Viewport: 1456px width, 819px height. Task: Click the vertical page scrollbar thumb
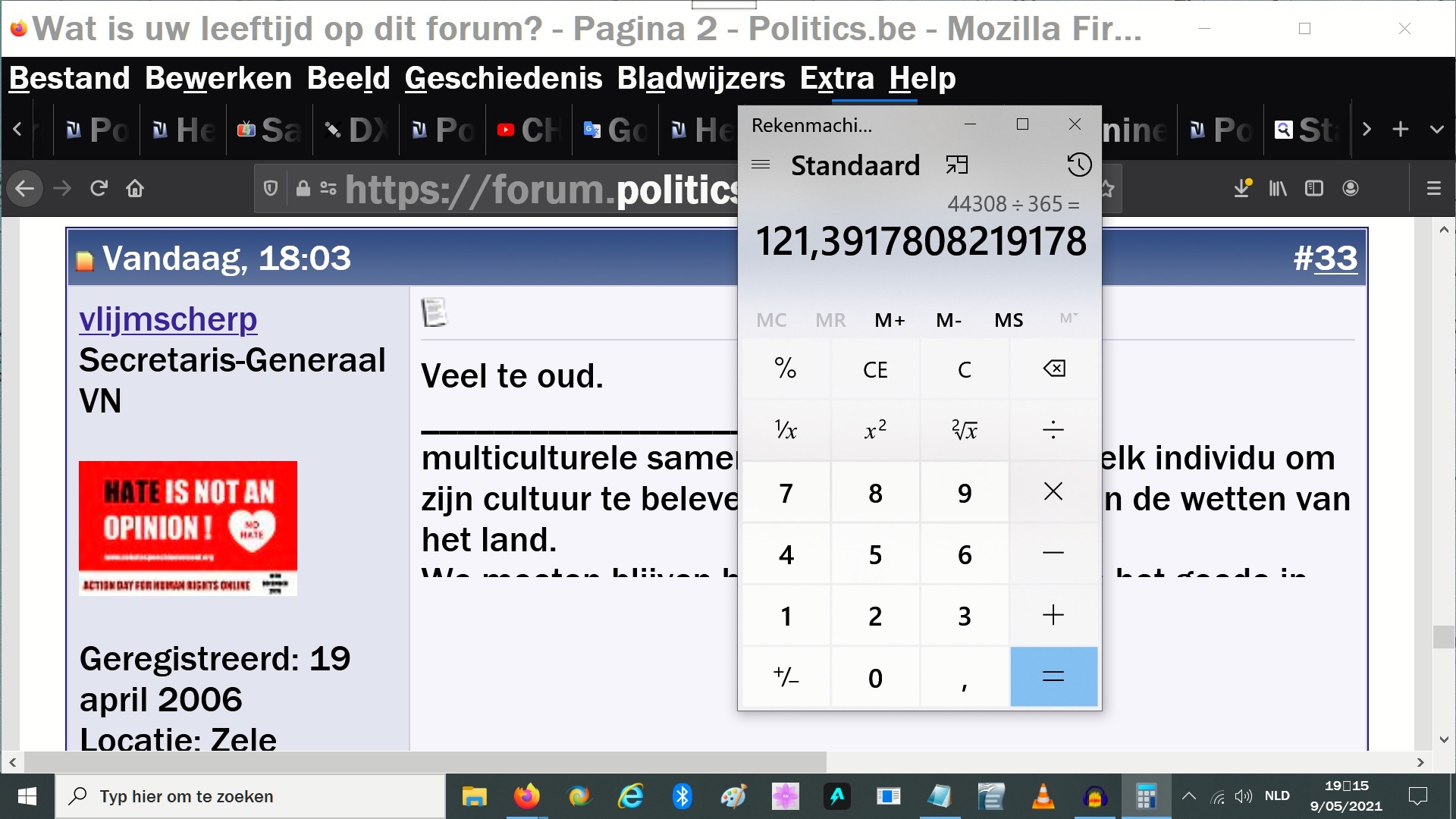[1443, 635]
